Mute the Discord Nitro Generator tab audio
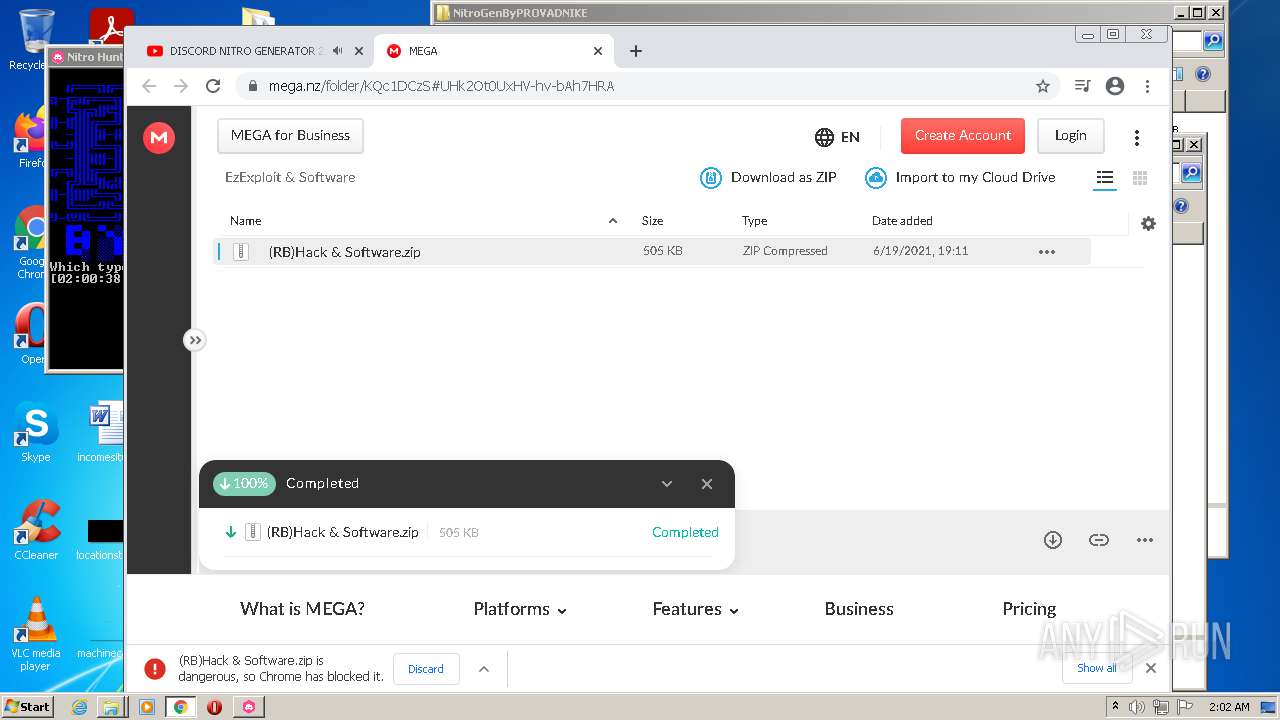 [338, 51]
